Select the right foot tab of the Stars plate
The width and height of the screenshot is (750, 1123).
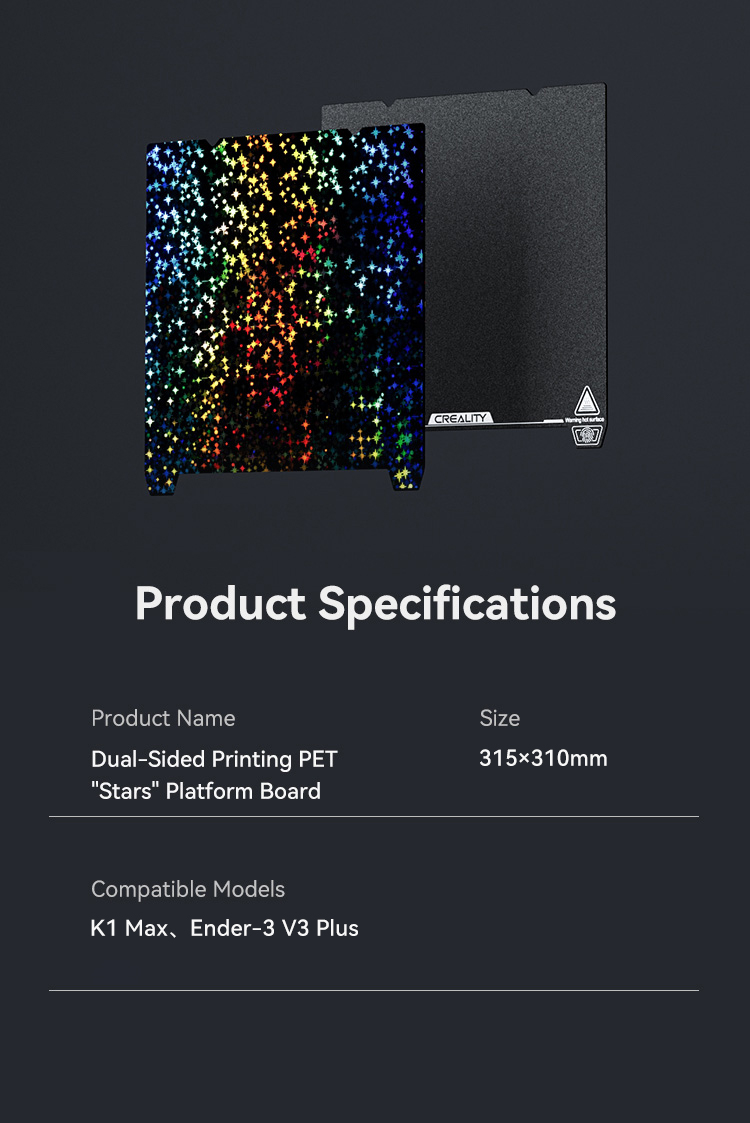(405, 480)
